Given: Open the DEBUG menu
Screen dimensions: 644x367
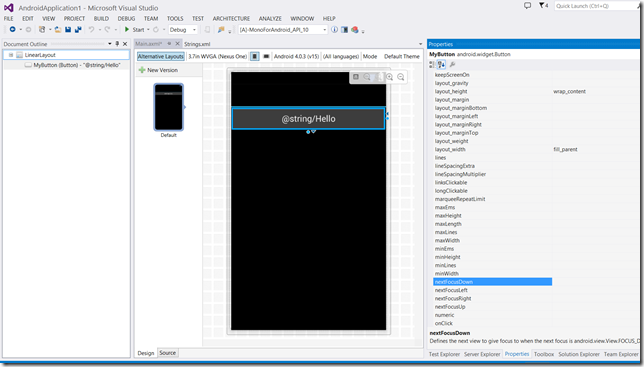Looking at the screenshot, I should (126, 18).
